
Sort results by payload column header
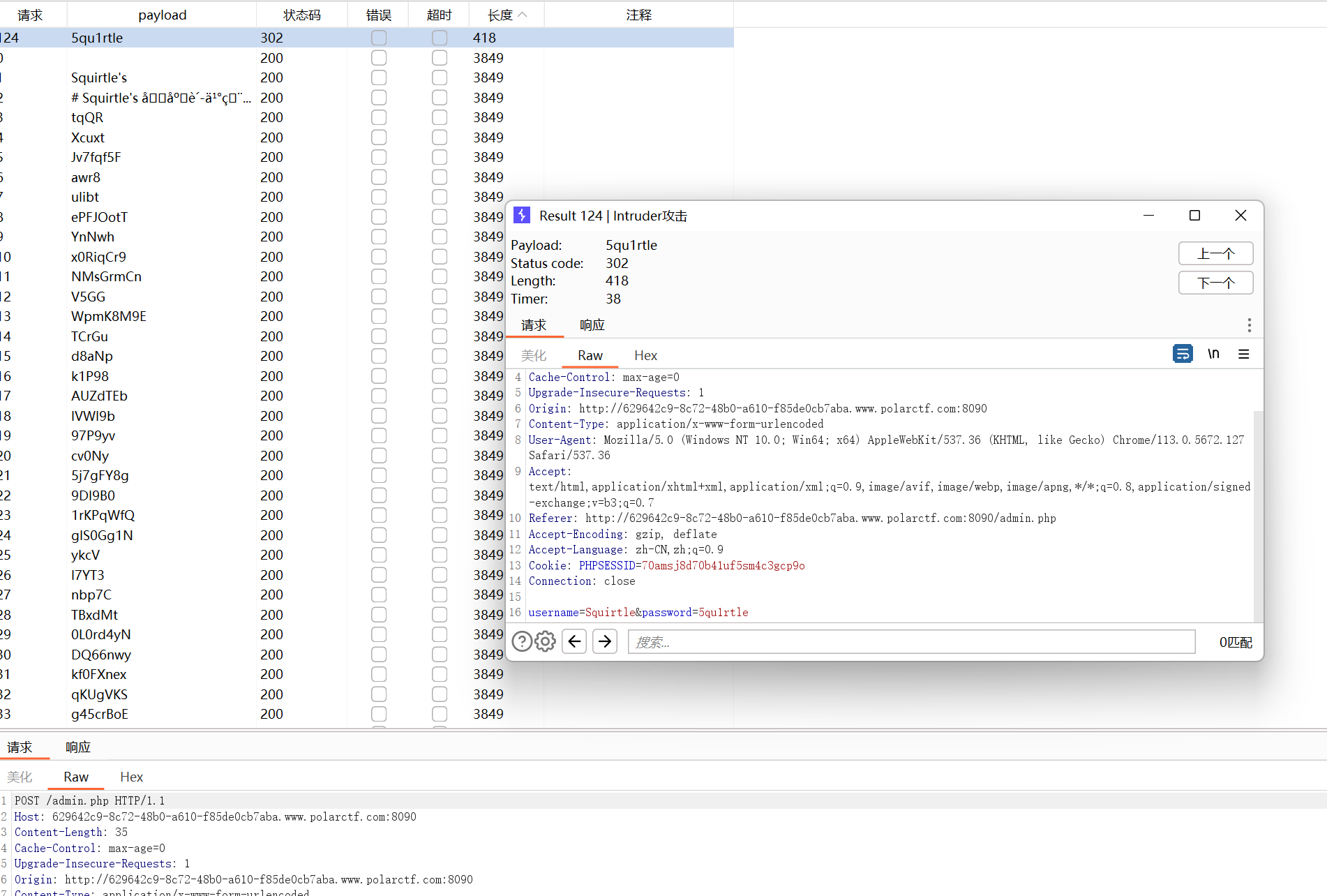click(x=162, y=15)
